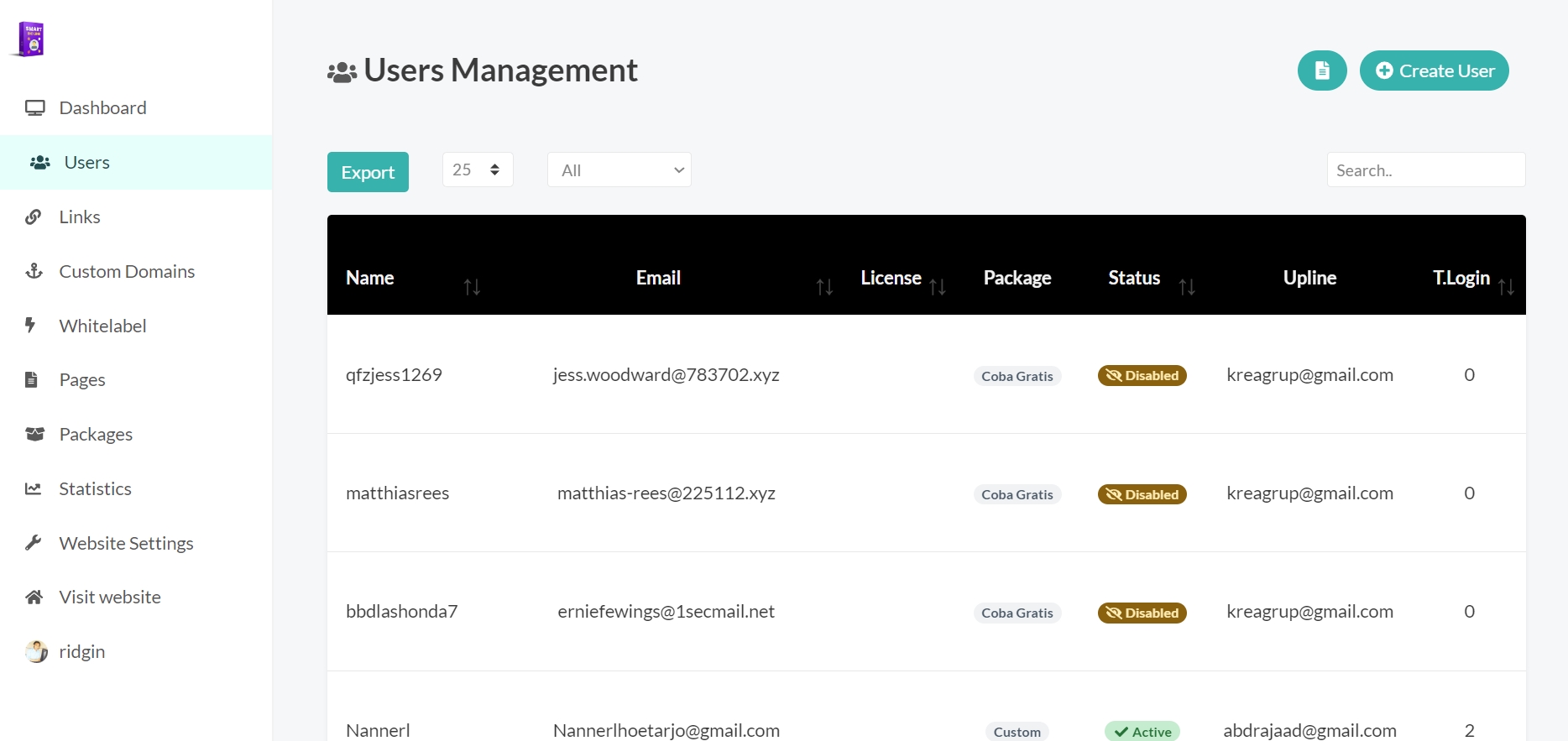The width and height of the screenshot is (1568, 741).
Task: Go to Custom Domains in the sidebar
Action: pyautogui.click(x=126, y=272)
